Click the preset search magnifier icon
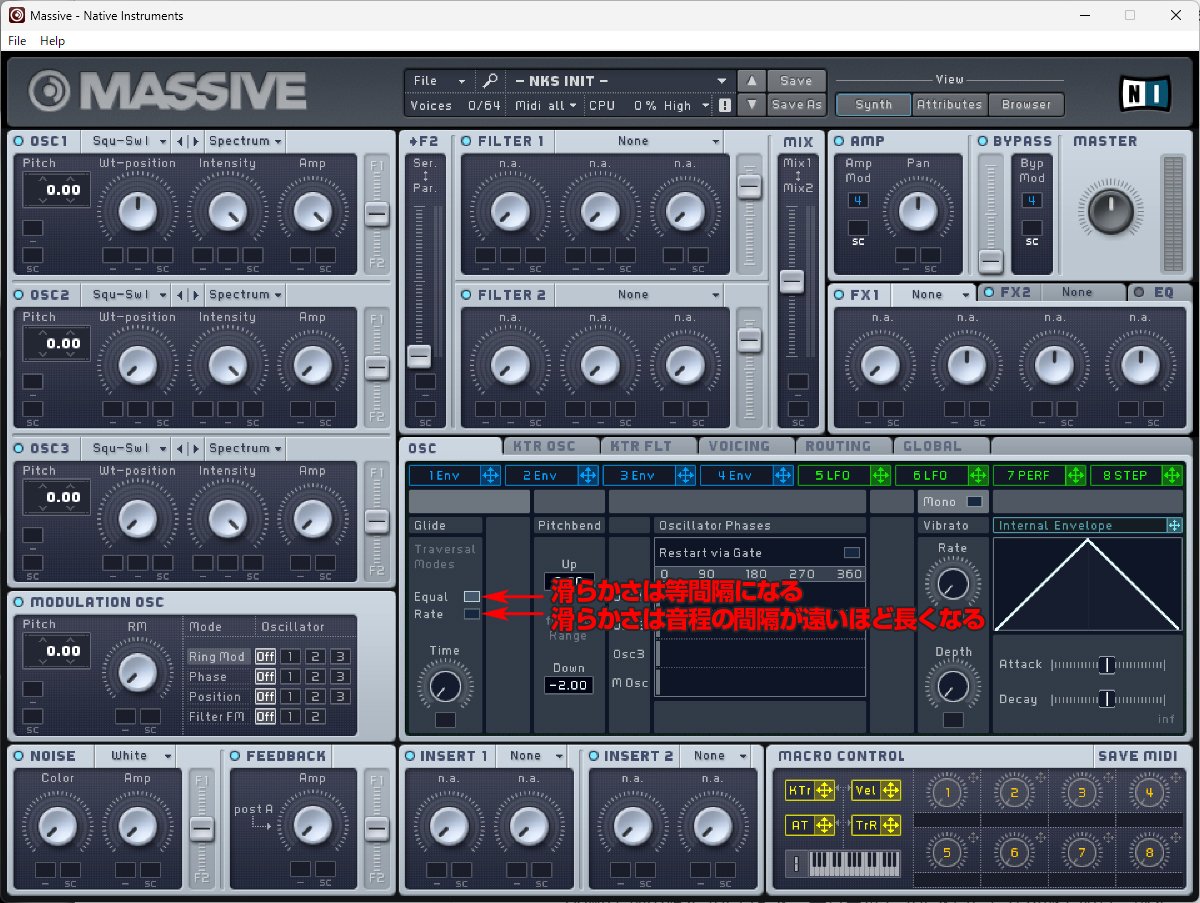1200x903 pixels. [489, 81]
